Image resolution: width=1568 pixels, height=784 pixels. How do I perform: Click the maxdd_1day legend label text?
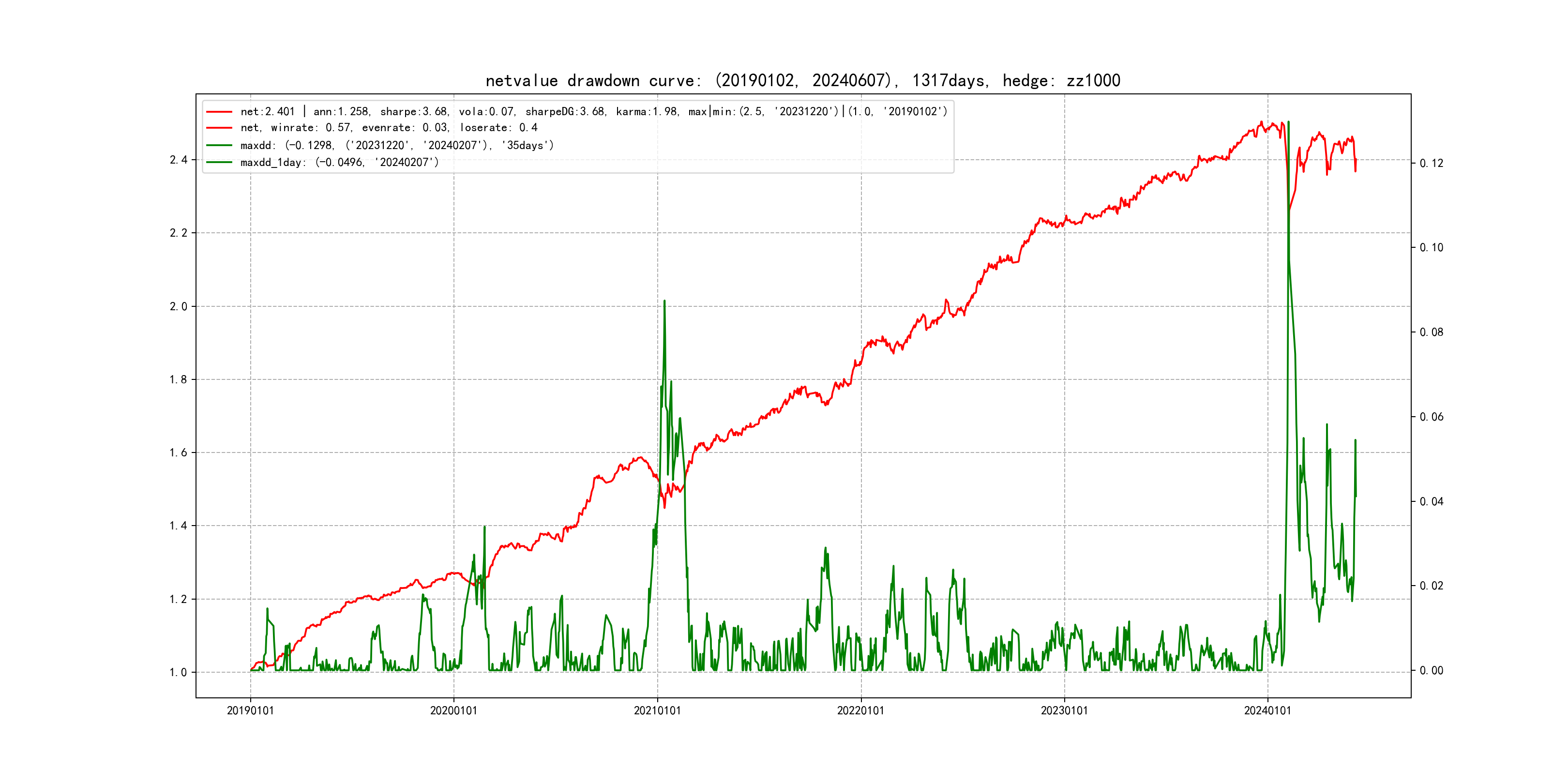[339, 163]
